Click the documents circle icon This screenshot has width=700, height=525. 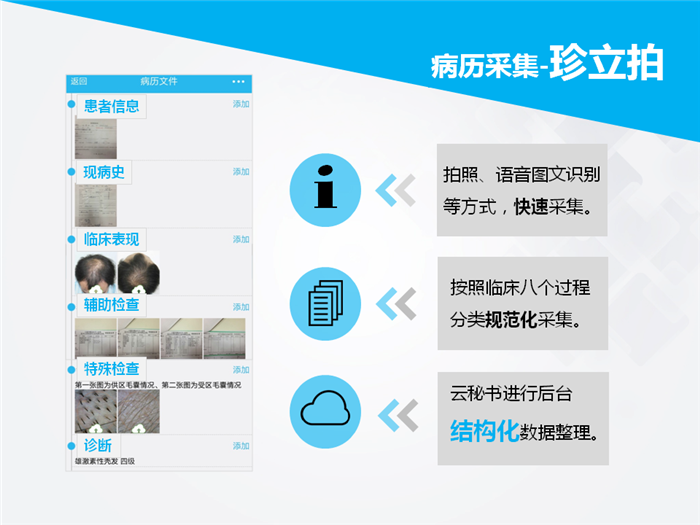coord(325,300)
